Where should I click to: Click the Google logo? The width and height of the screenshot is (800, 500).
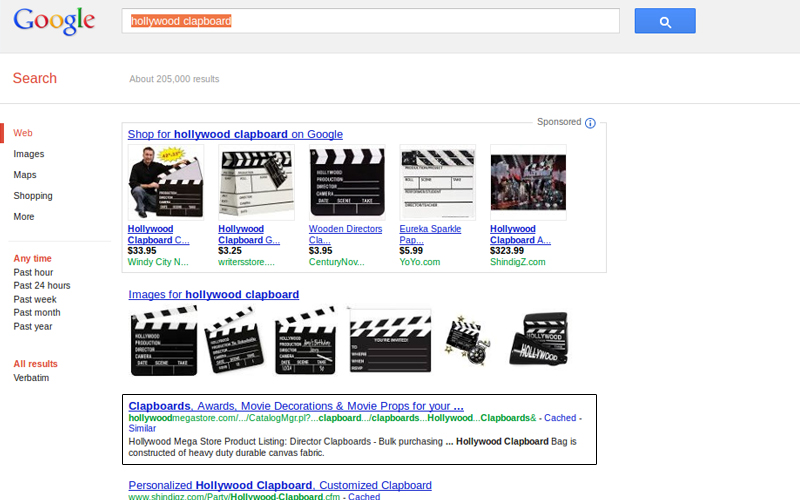(54, 21)
